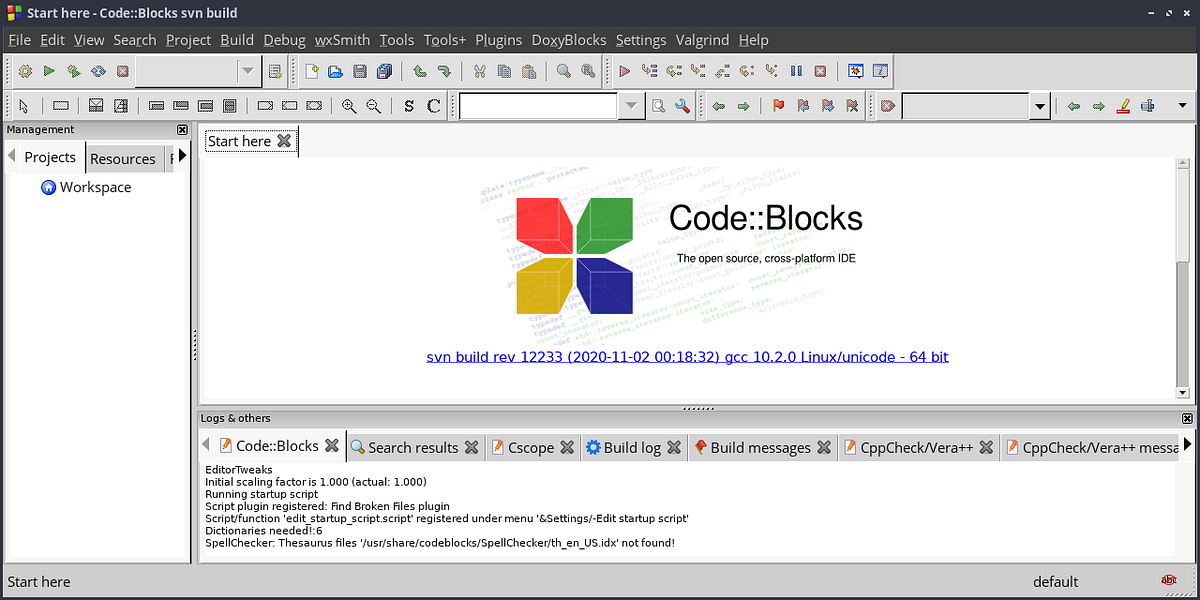
Task: Click the debugger Pause icon
Action: click(x=796, y=71)
